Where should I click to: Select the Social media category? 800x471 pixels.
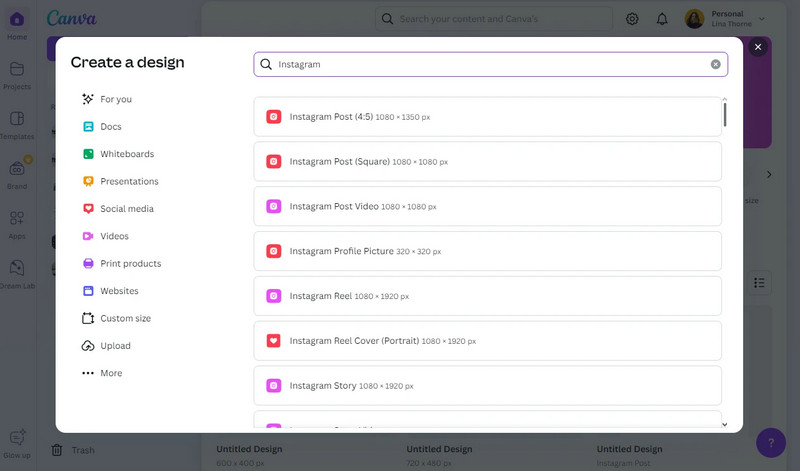tap(126, 209)
